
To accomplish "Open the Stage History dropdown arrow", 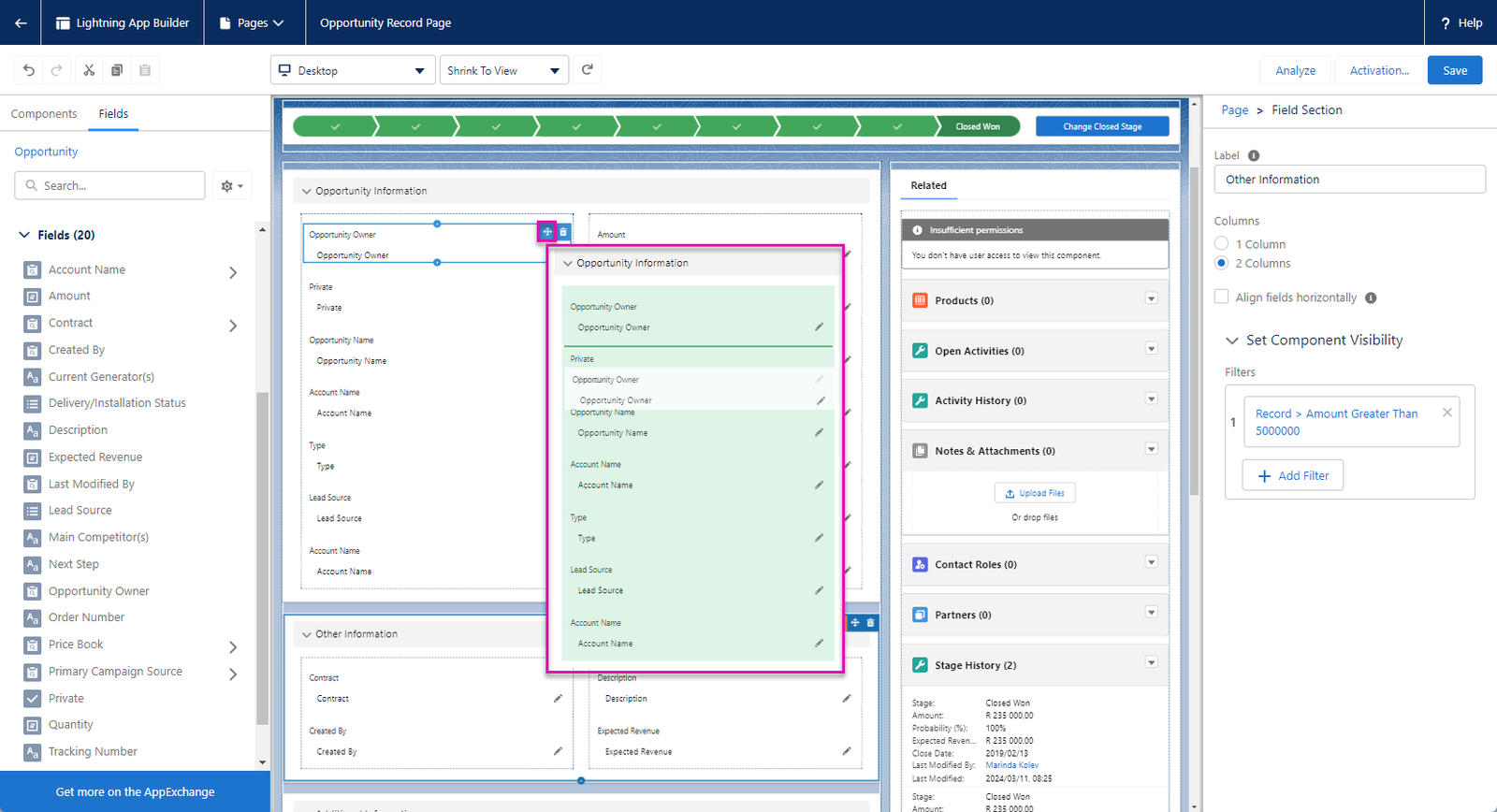I will [x=1152, y=662].
